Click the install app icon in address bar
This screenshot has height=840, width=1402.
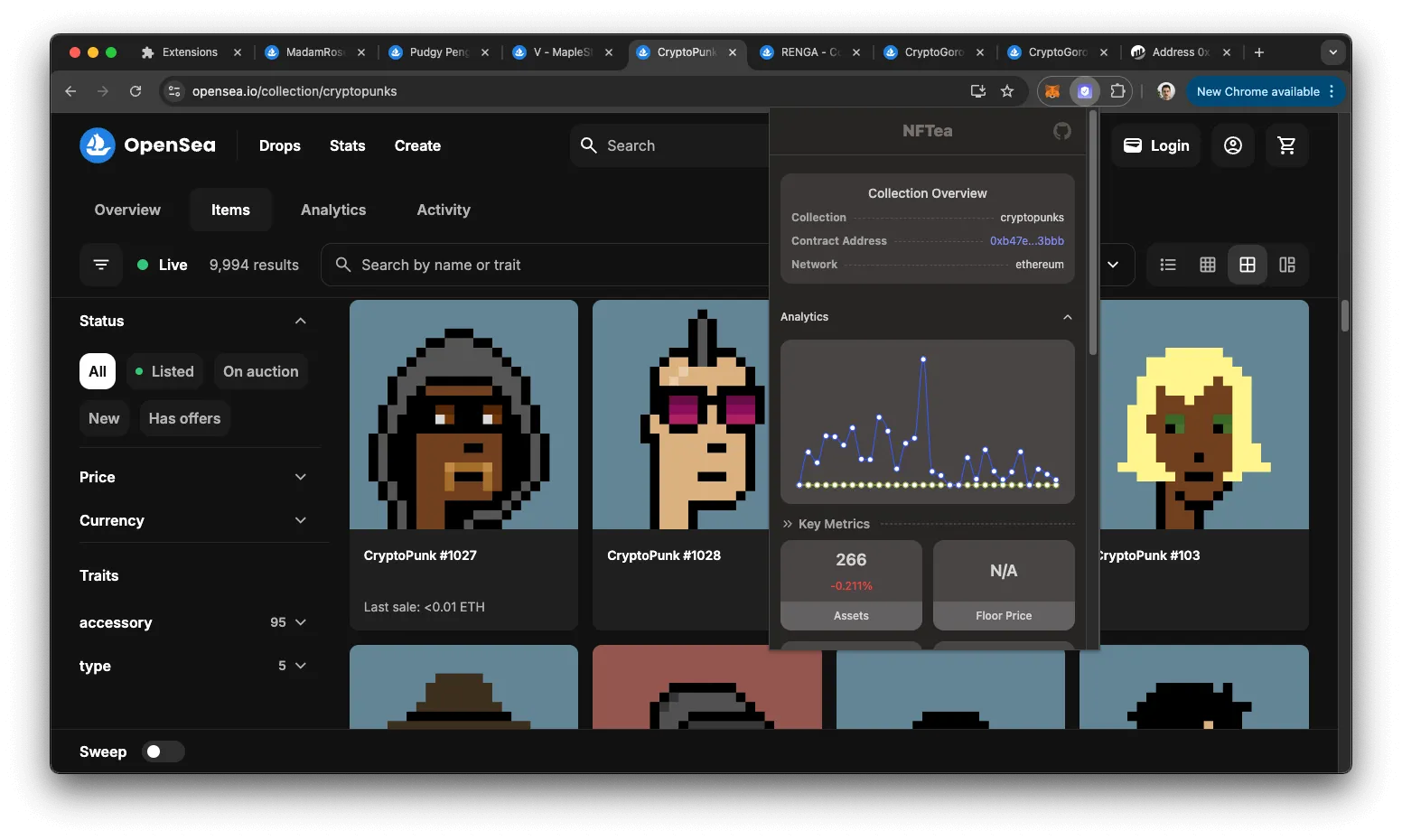pyautogui.click(x=977, y=91)
